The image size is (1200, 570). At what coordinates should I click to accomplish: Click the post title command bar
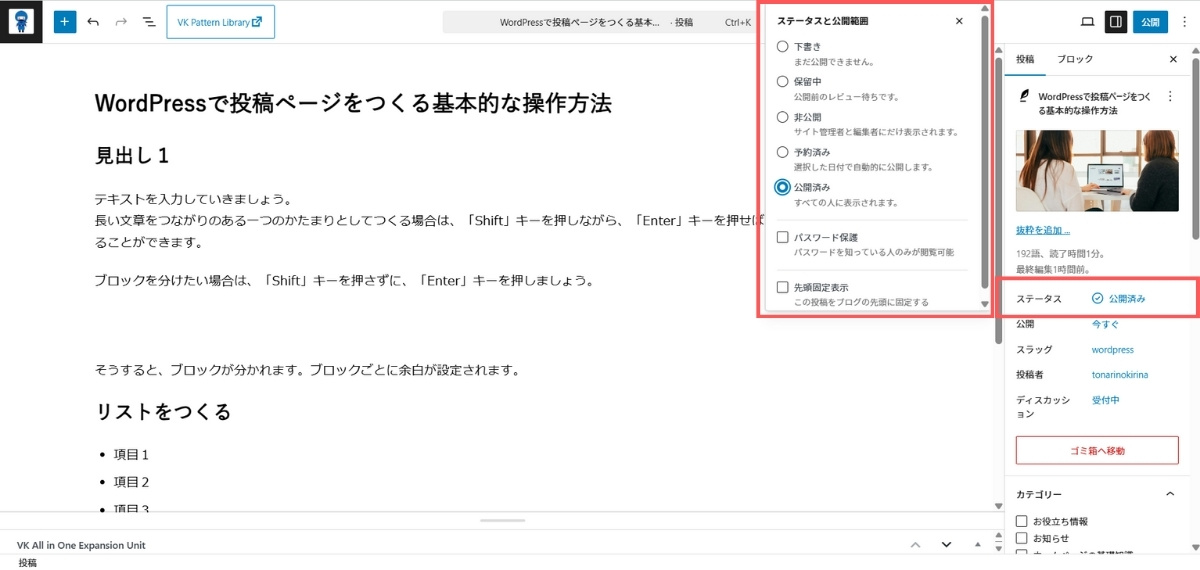point(600,22)
